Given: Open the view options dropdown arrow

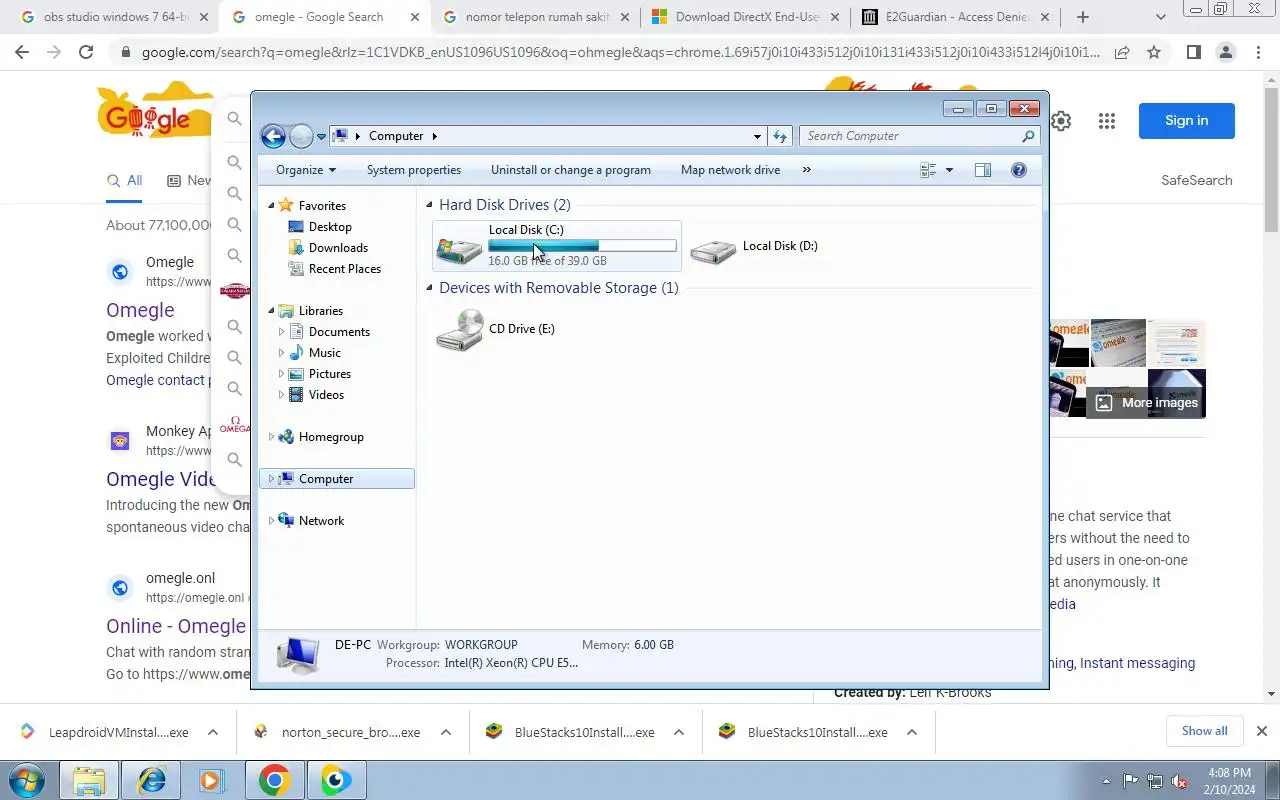Looking at the screenshot, I should click(949, 170).
